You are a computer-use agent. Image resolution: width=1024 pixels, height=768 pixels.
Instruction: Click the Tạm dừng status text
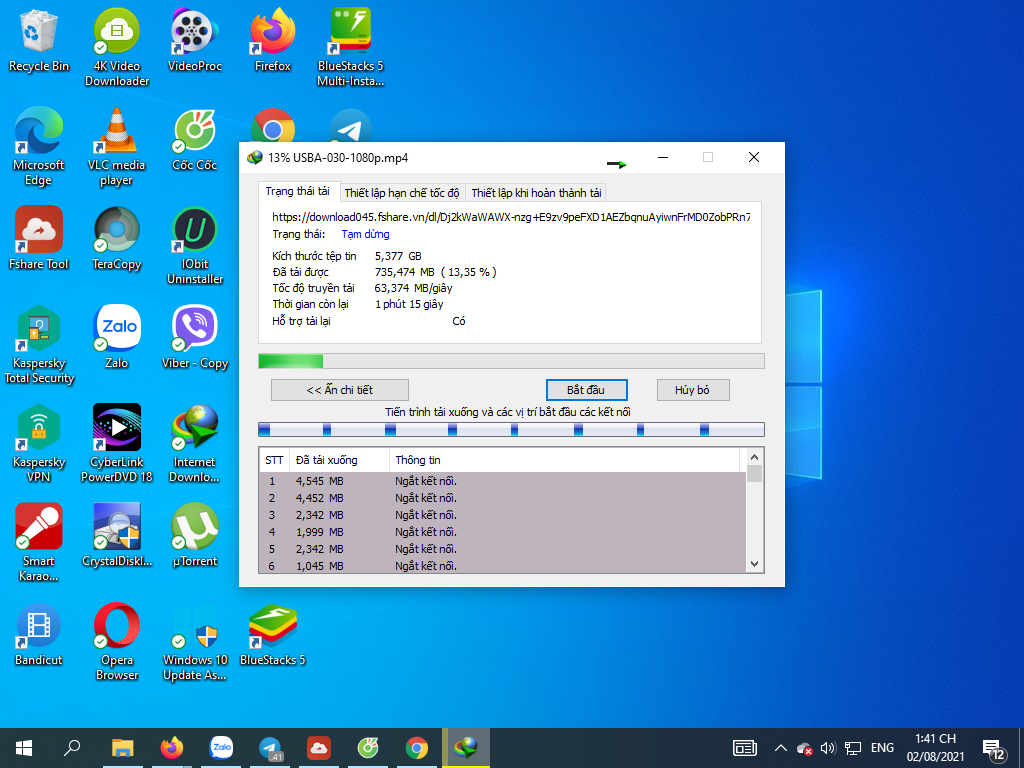point(365,234)
